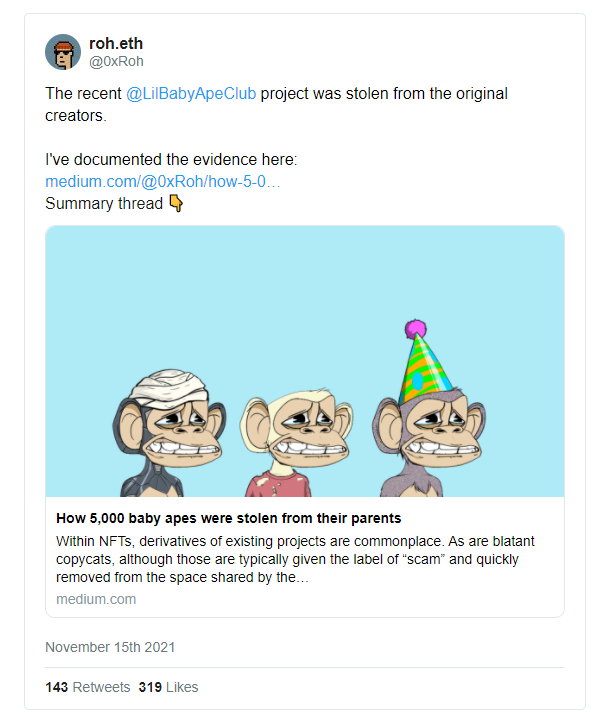Viewport: 609px width, 720px height.
Task: Open the medium.com/@0xRoh article link
Action: tap(162, 182)
